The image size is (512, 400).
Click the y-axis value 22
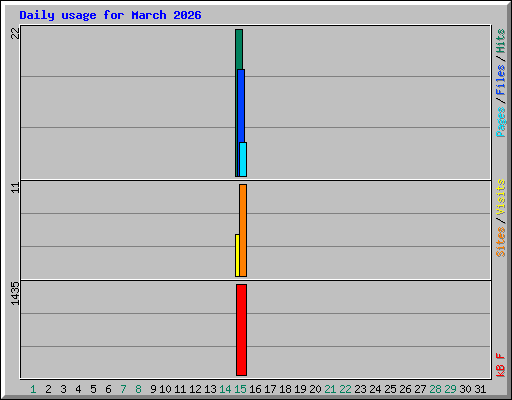point(15,33)
